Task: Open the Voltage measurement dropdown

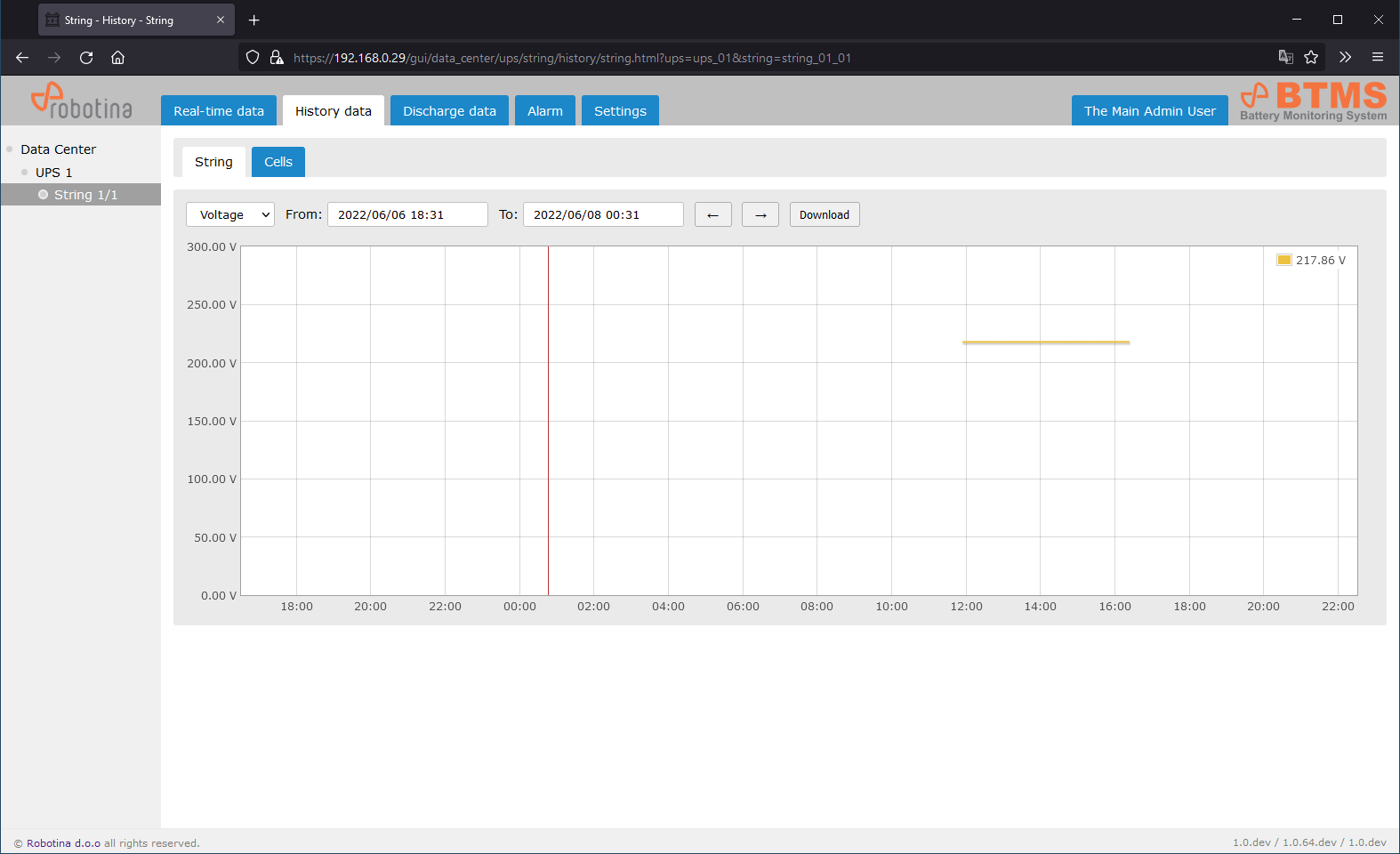Action: pyautogui.click(x=230, y=214)
